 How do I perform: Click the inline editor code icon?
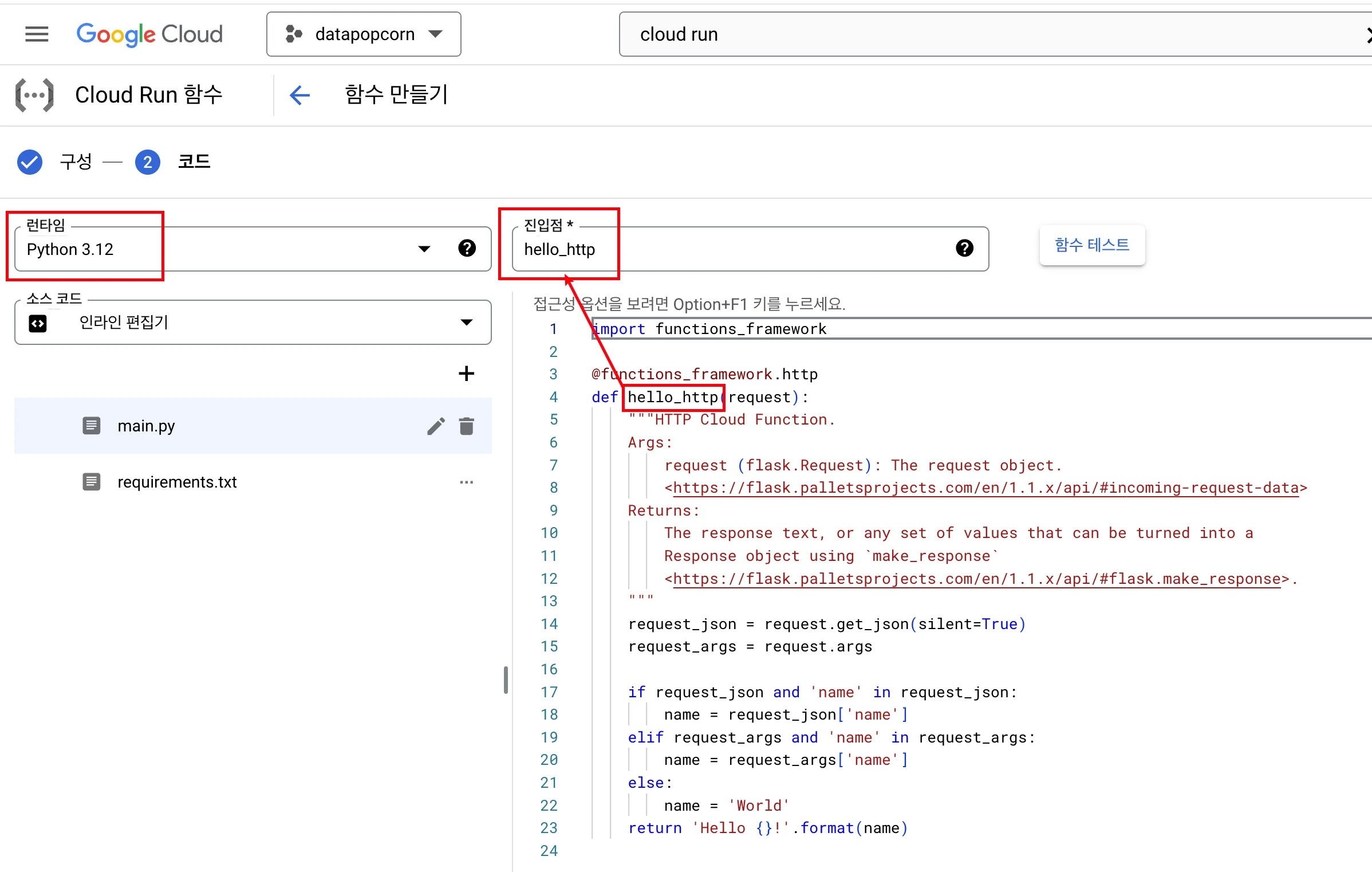38,323
